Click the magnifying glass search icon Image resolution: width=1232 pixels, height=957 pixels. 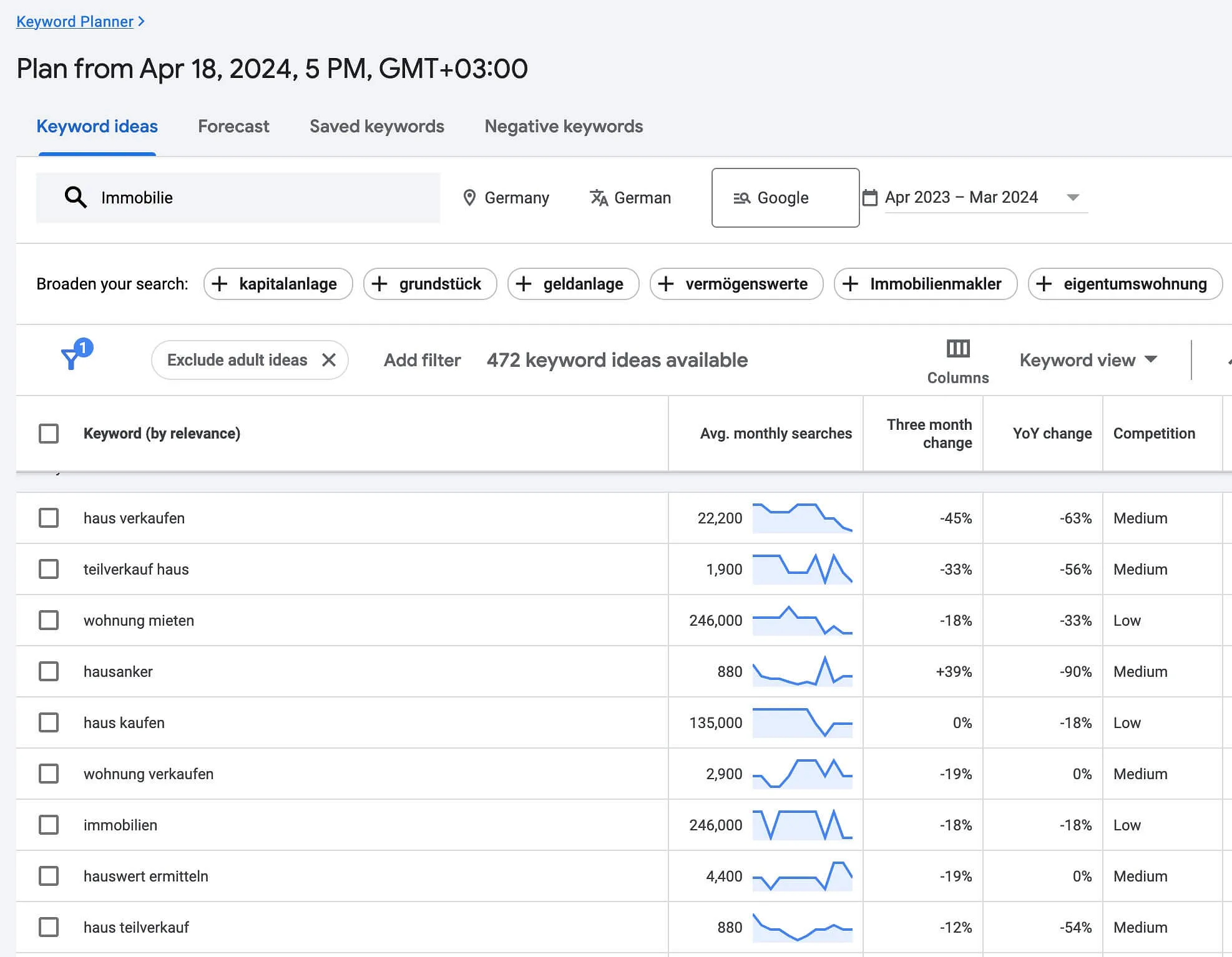pos(76,197)
